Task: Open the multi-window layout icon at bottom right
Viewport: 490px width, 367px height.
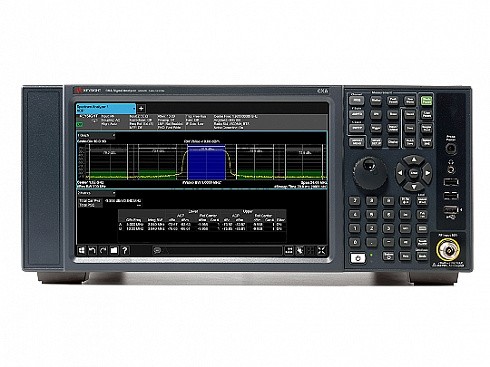Action: click(289, 251)
